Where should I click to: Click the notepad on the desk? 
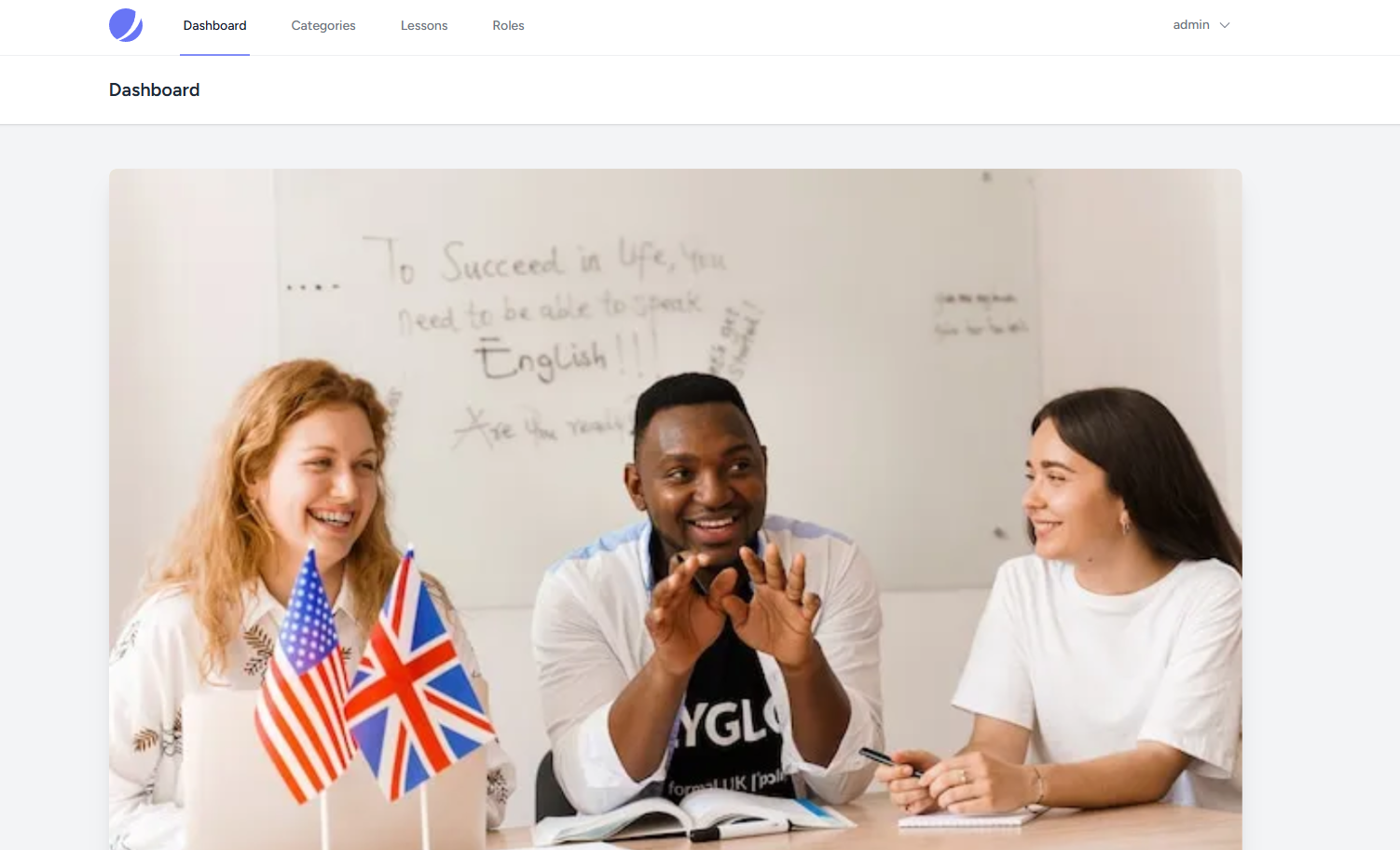pos(965,819)
